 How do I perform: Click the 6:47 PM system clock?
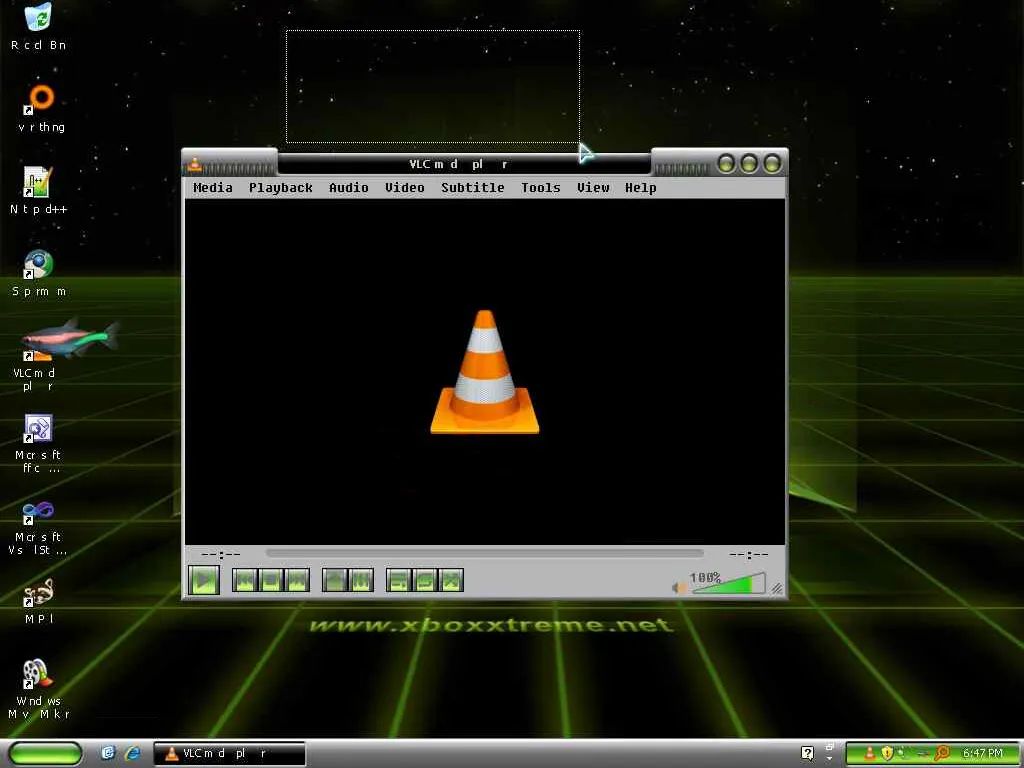(x=983, y=753)
